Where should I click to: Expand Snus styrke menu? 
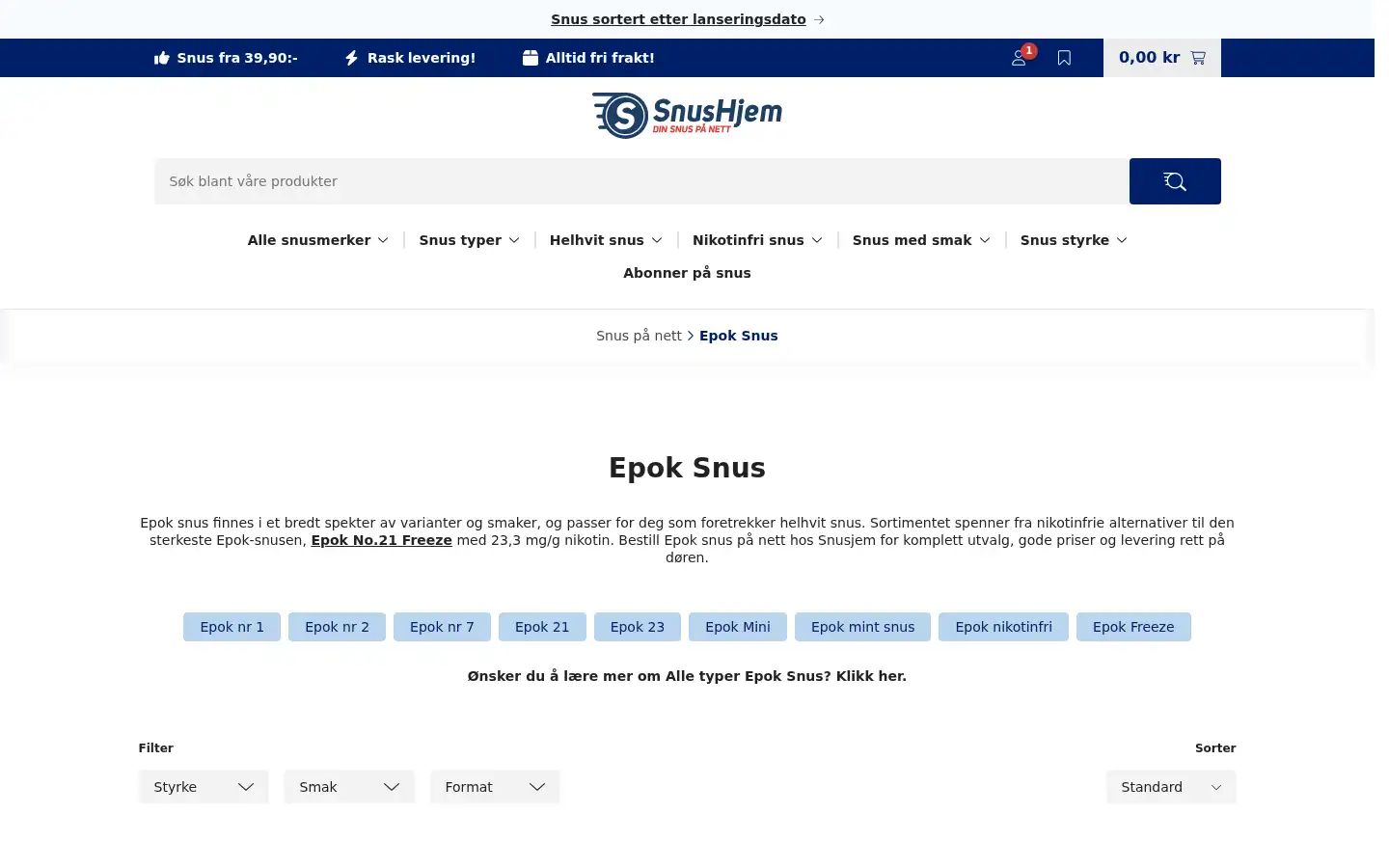1075,240
